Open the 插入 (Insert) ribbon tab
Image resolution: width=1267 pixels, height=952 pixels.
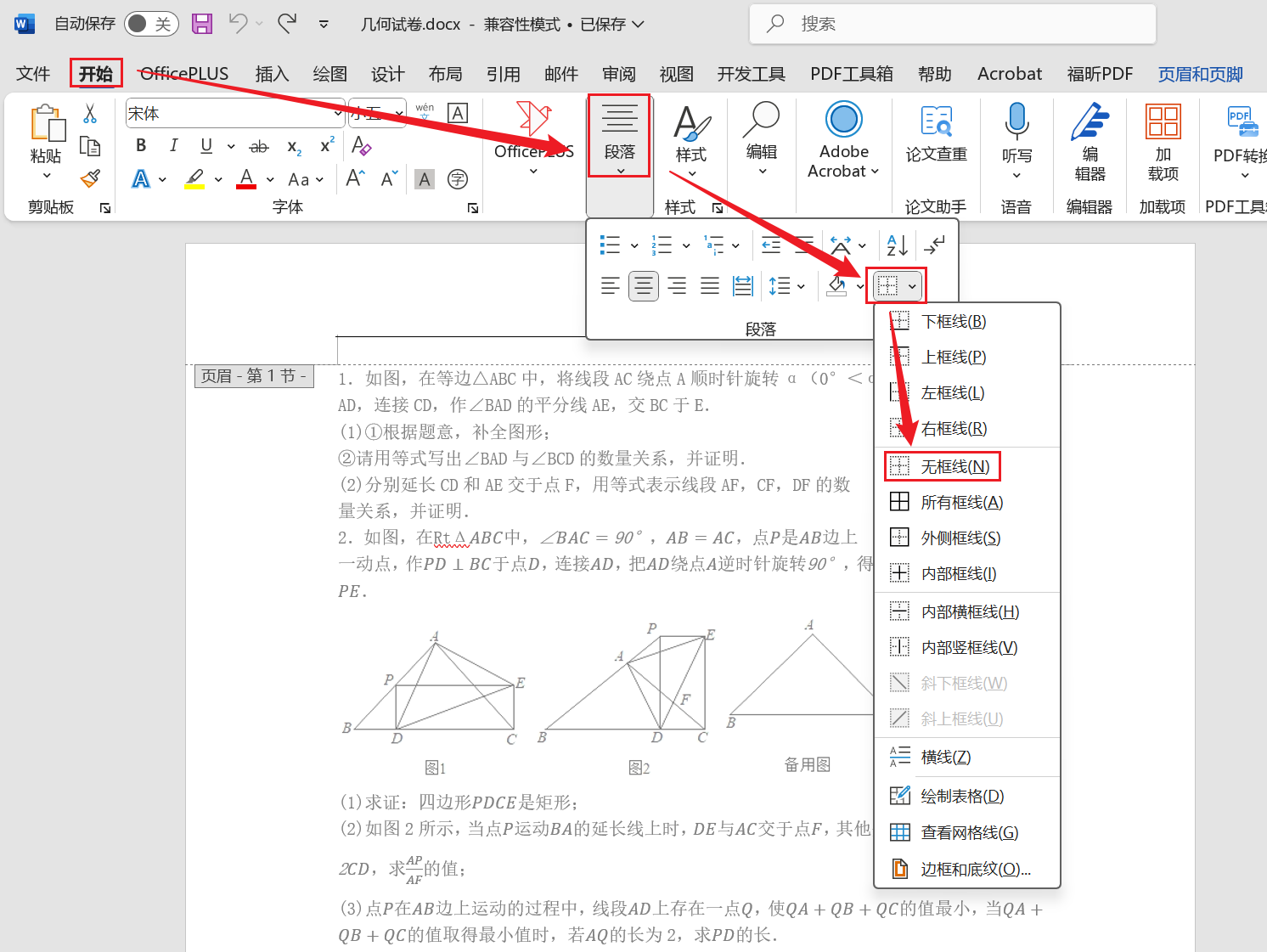pyautogui.click(x=272, y=74)
